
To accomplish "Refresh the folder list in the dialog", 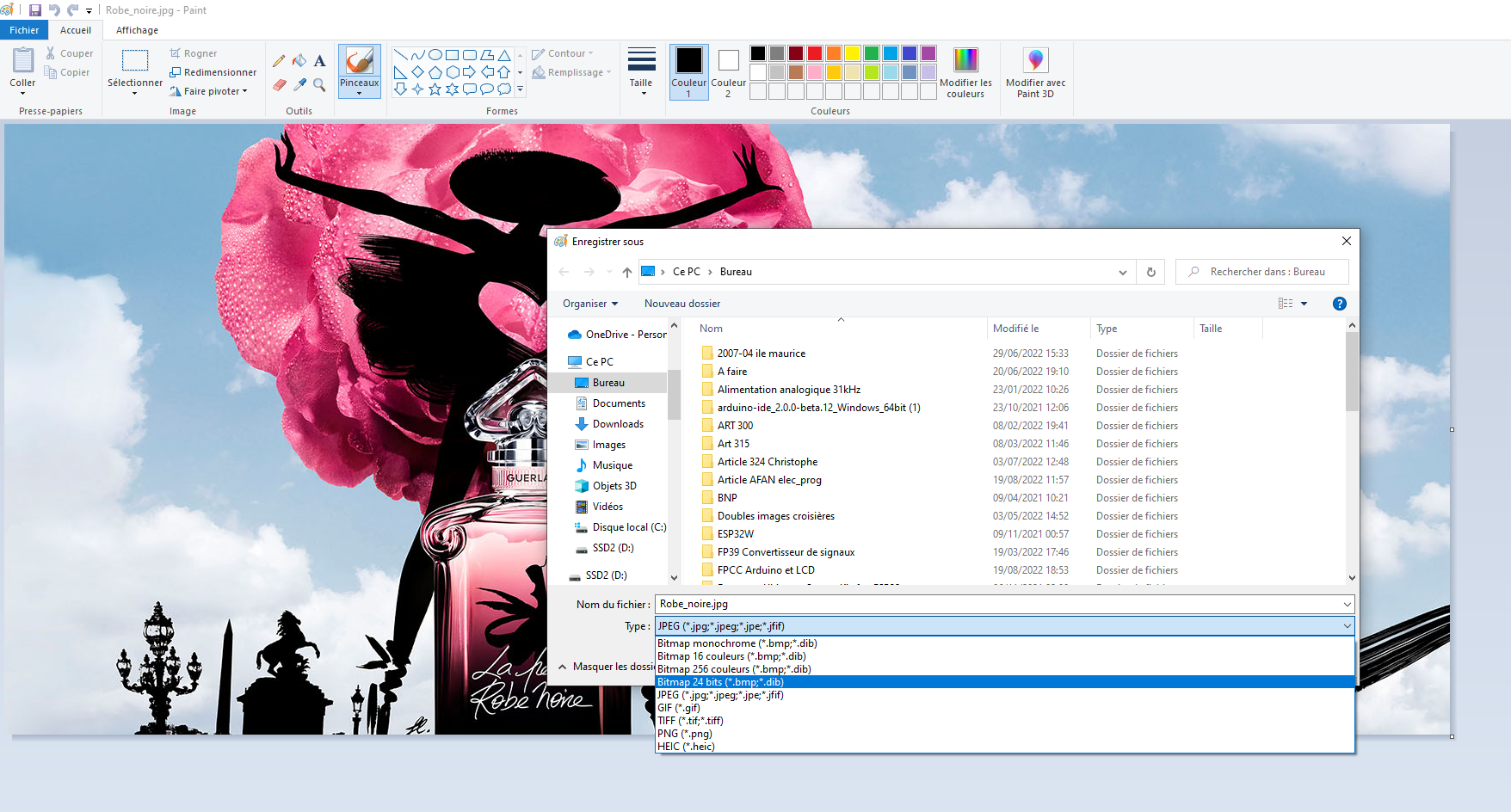I will [1150, 272].
